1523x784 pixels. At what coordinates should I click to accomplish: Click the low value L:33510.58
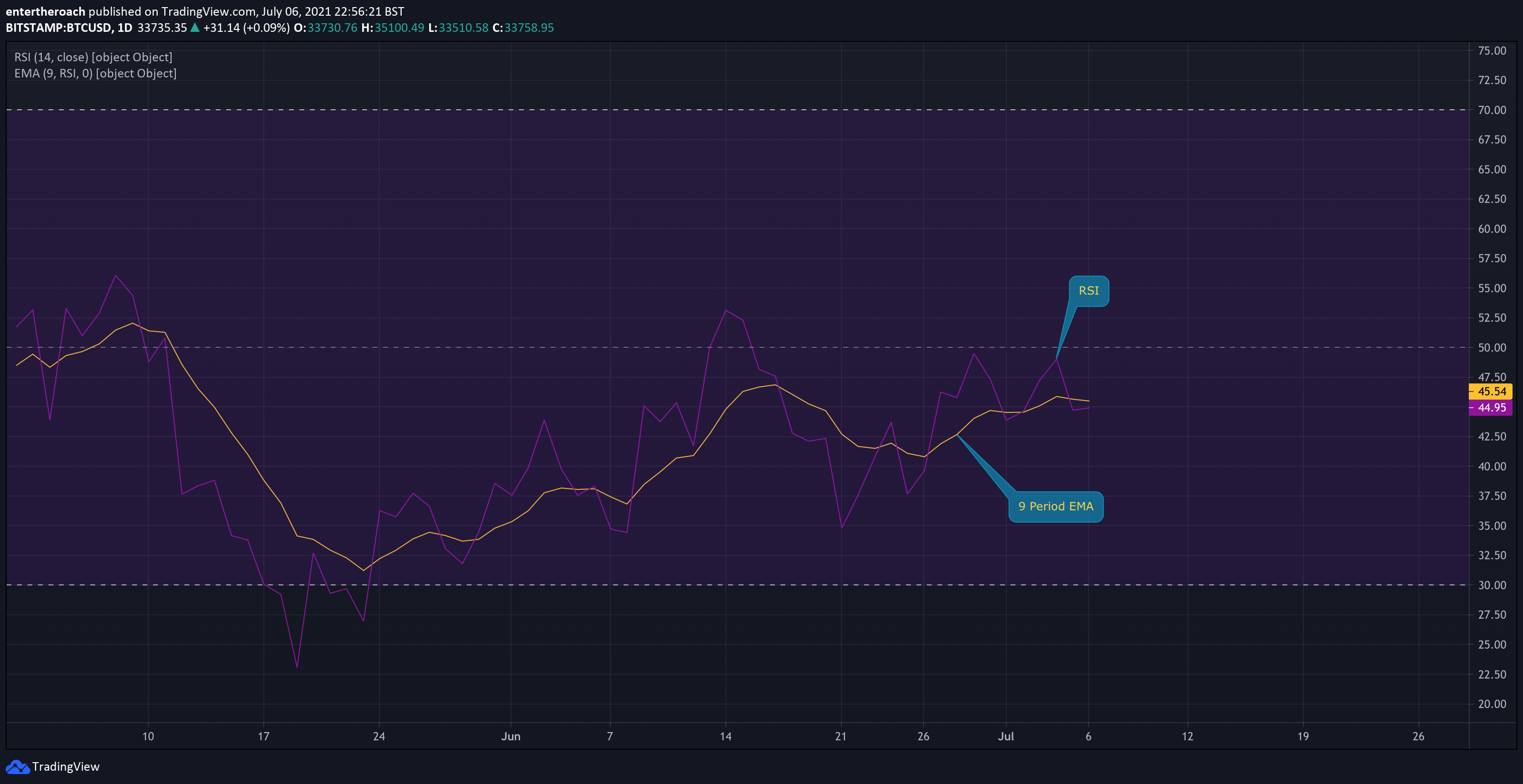pos(458,28)
